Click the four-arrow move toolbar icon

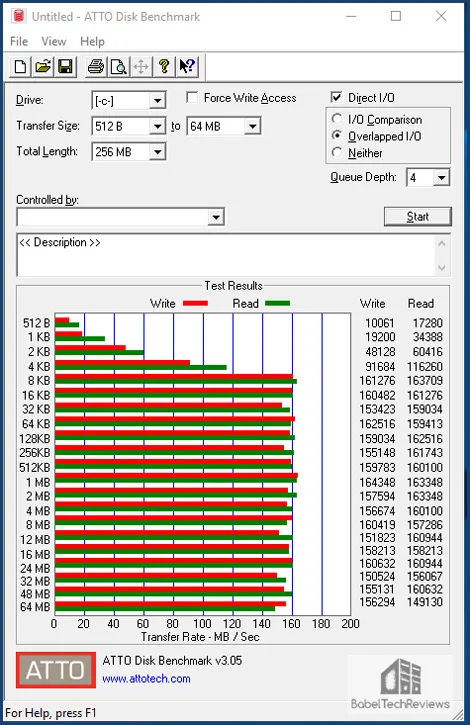coord(141,67)
